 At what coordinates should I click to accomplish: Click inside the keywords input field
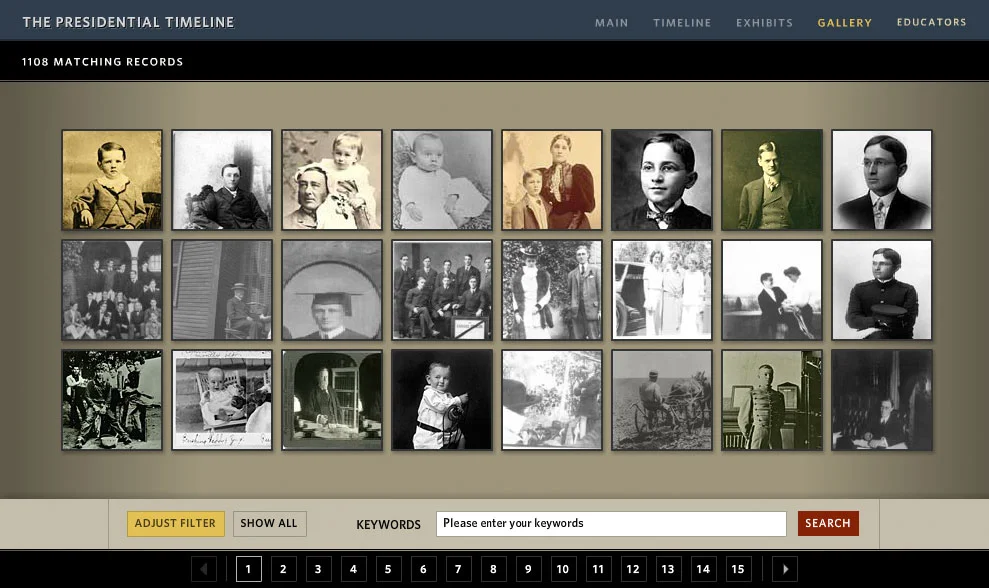[x=610, y=523]
